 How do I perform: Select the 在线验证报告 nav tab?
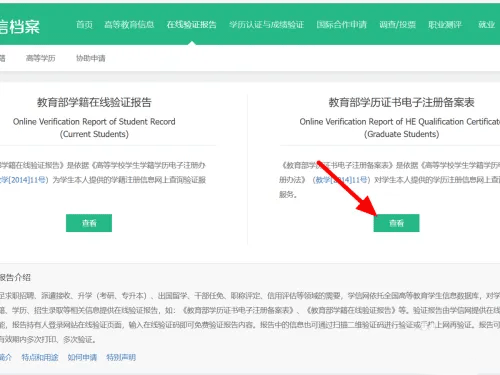tap(191, 25)
